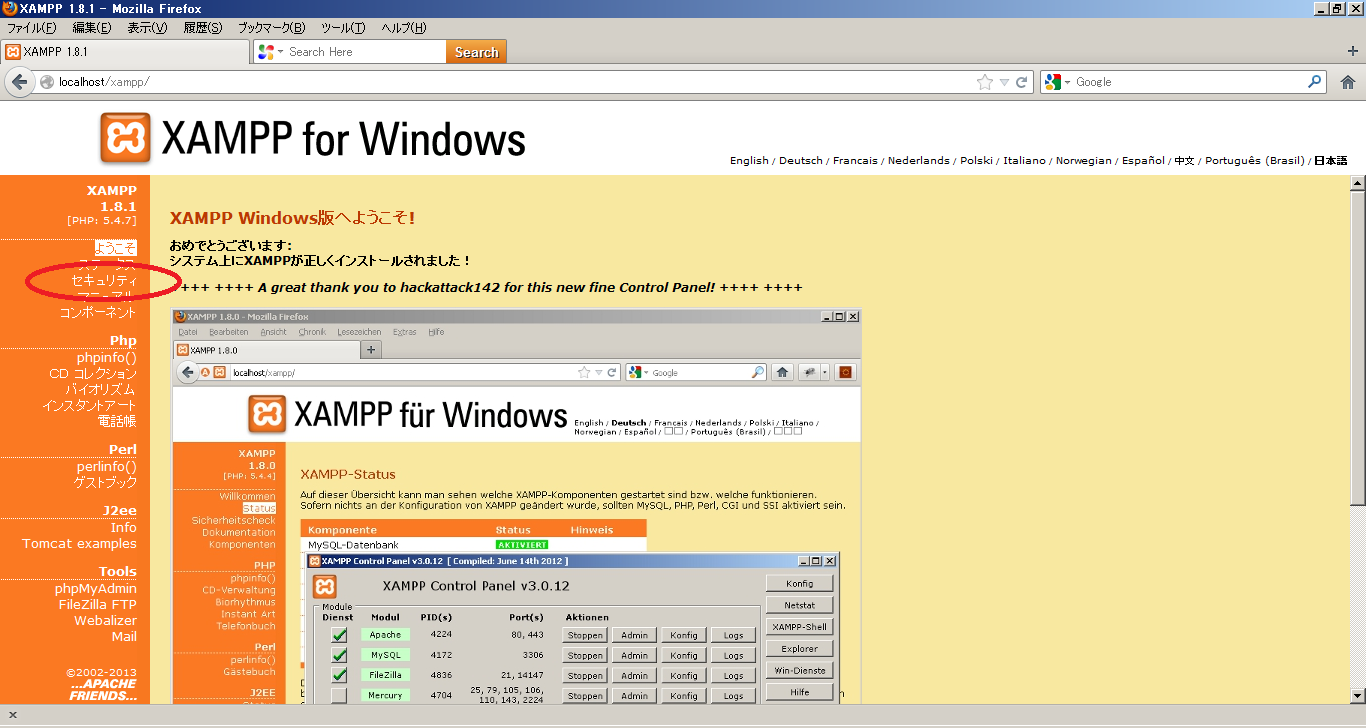Click the site identity globe icon
Image resolution: width=1366 pixels, height=728 pixels.
click(47, 82)
